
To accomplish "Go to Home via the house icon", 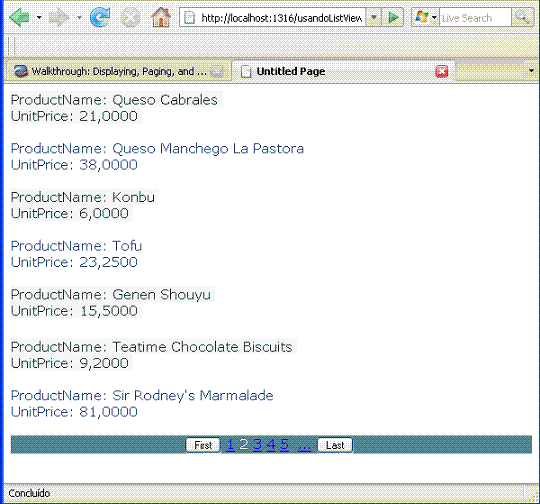I will 161,17.
